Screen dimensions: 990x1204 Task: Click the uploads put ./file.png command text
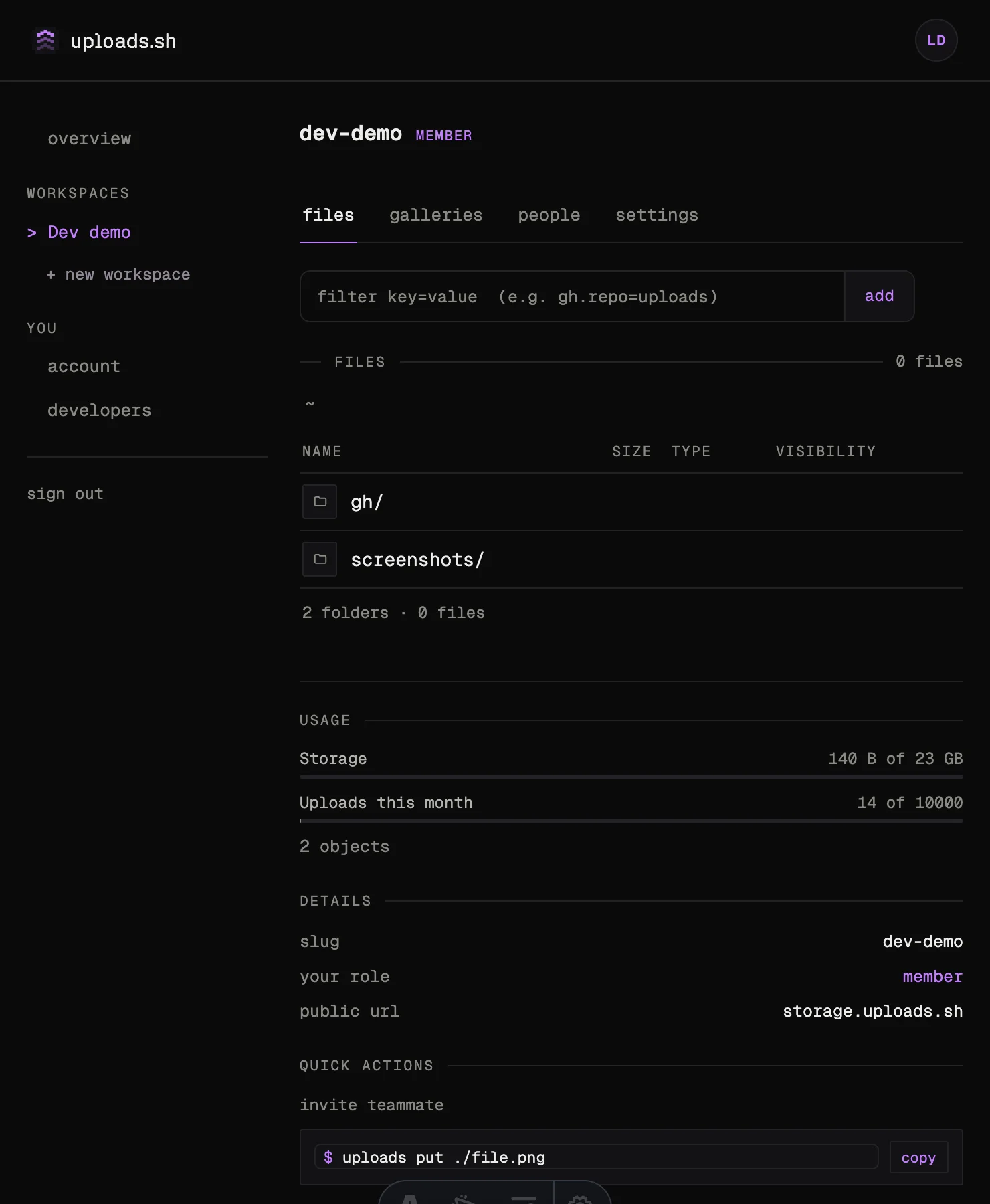[443, 1157]
